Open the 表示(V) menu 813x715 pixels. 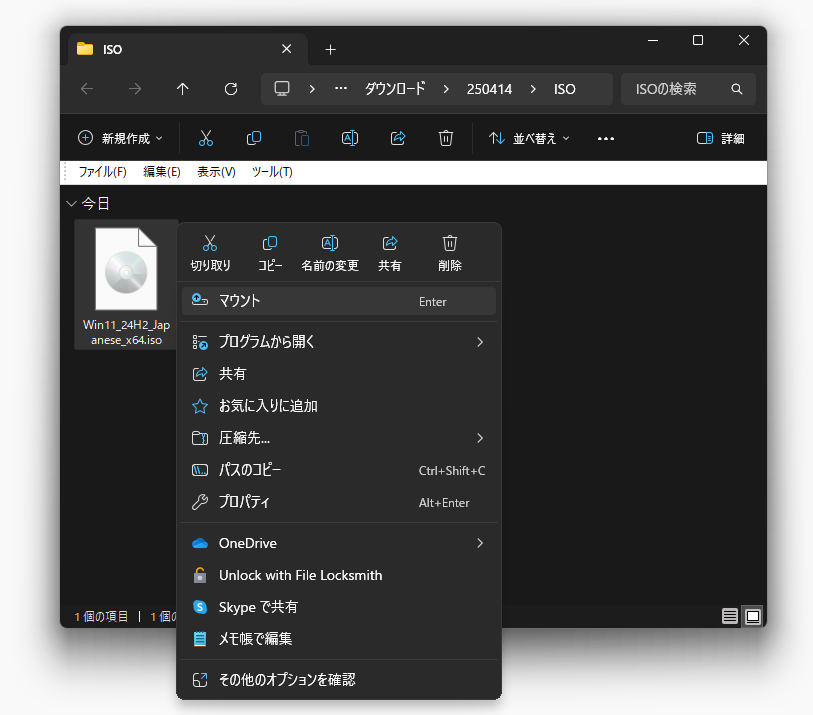[216, 172]
